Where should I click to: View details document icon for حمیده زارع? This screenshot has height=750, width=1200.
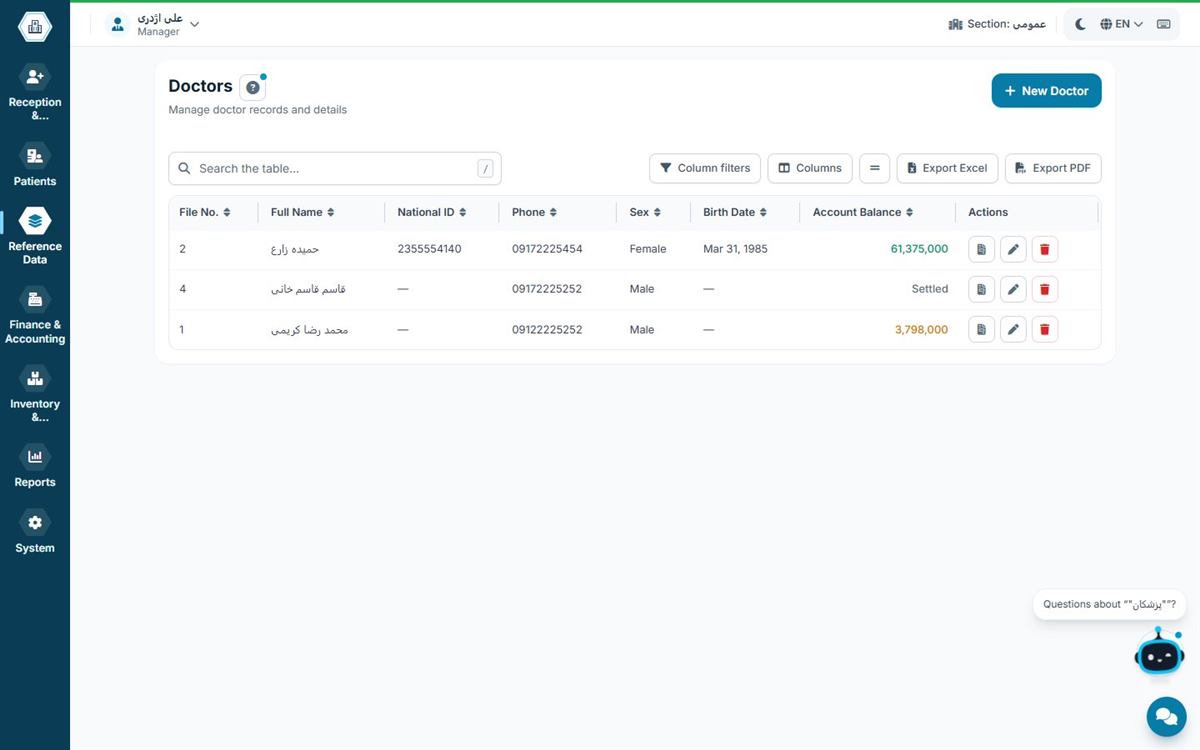pyautogui.click(x=981, y=249)
